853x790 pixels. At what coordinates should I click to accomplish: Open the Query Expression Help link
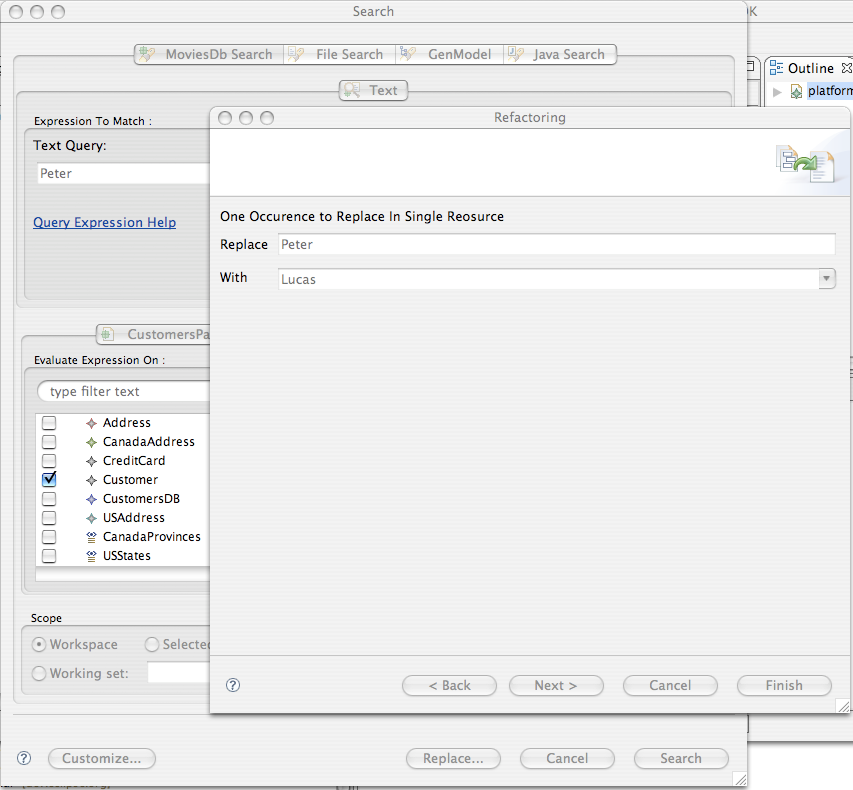(104, 222)
